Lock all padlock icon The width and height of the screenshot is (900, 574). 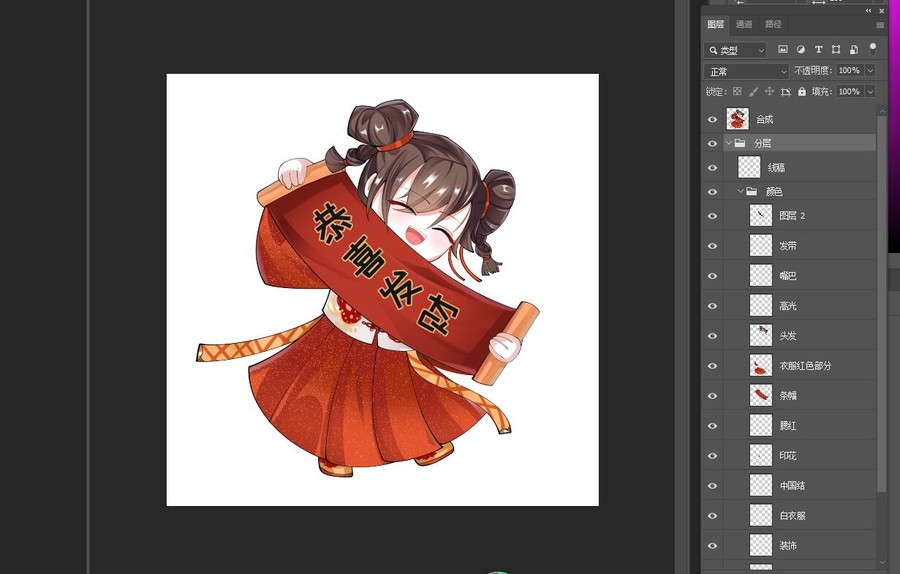802,91
